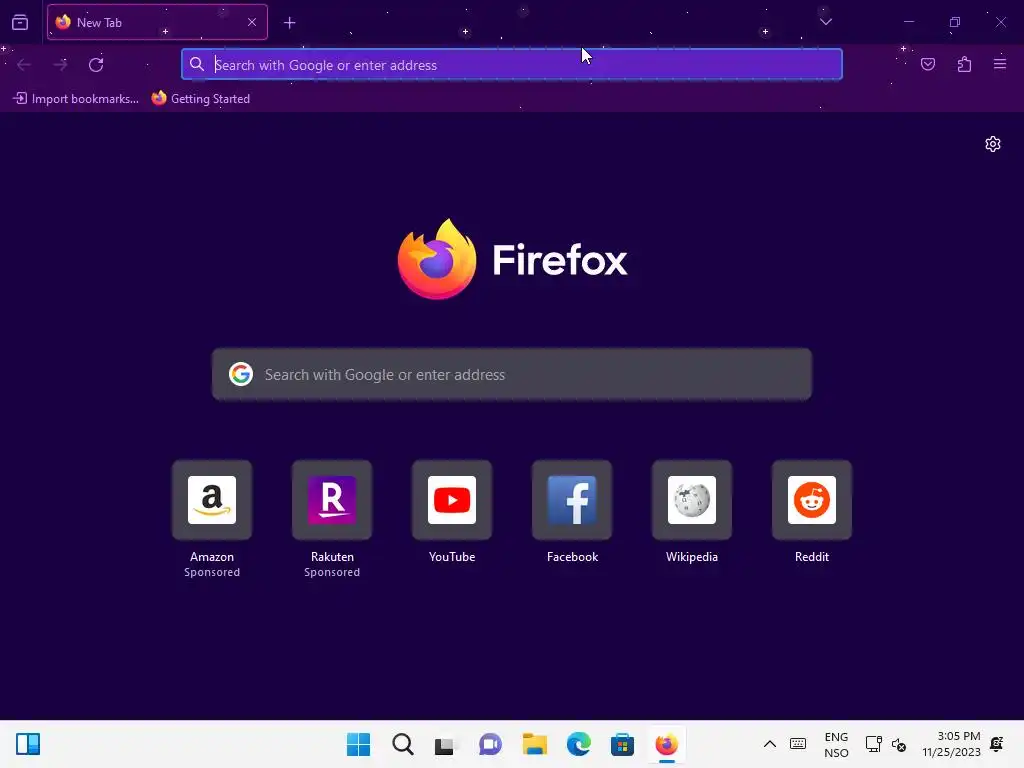Launch Microsoft Edge from taskbar

point(579,744)
